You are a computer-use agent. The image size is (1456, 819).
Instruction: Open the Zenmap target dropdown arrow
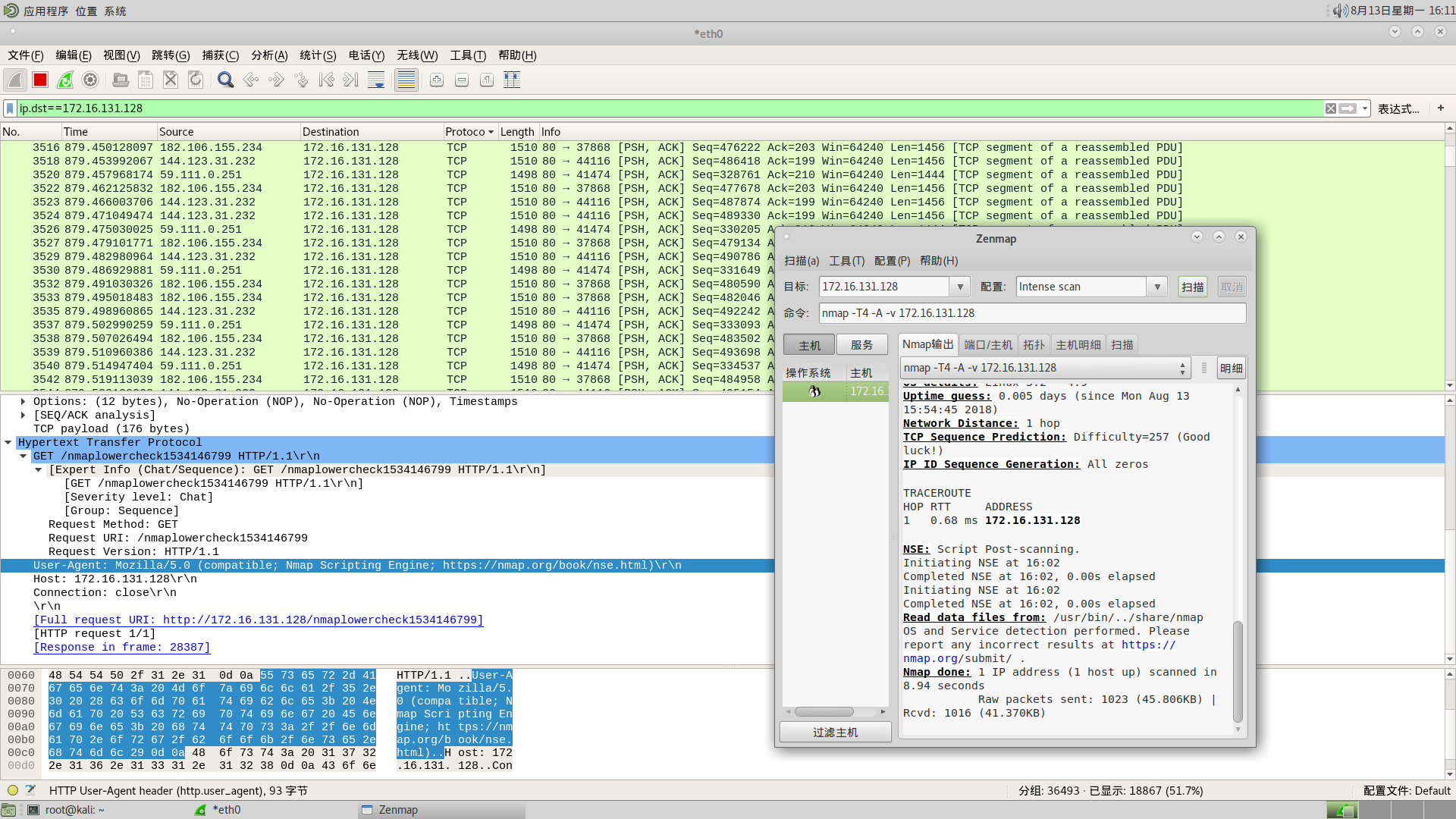[x=960, y=287]
